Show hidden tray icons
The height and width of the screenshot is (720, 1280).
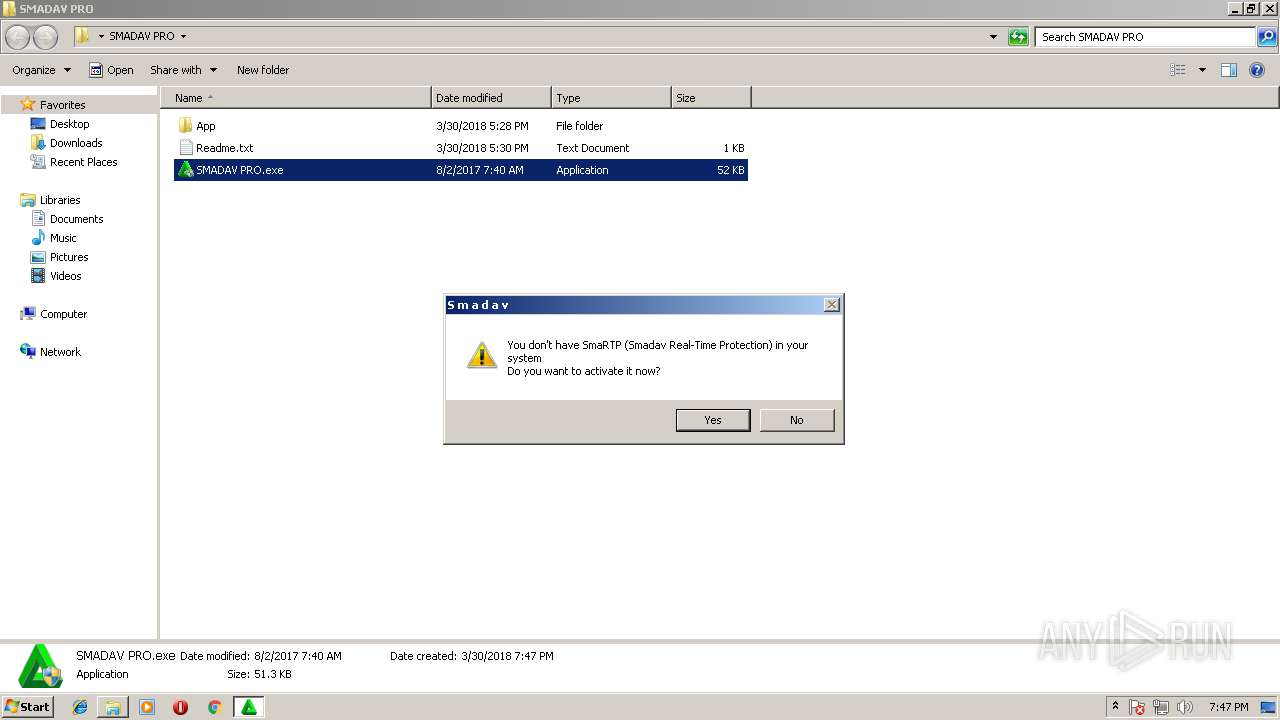point(1116,707)
